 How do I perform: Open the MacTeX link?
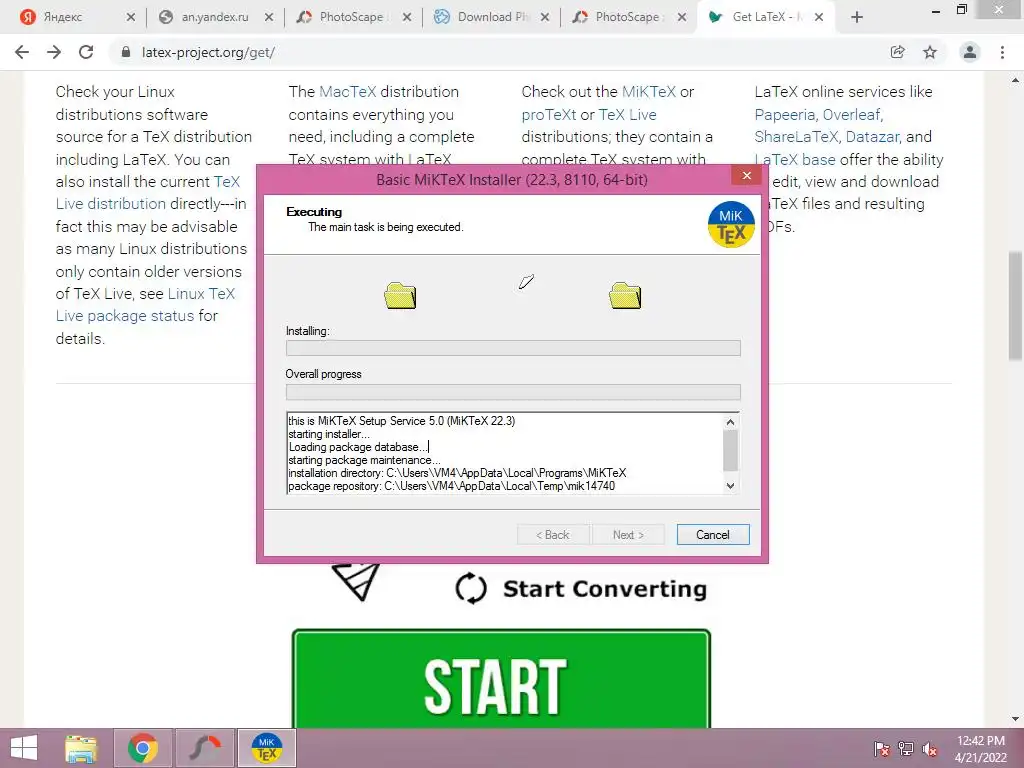[347, 91]
